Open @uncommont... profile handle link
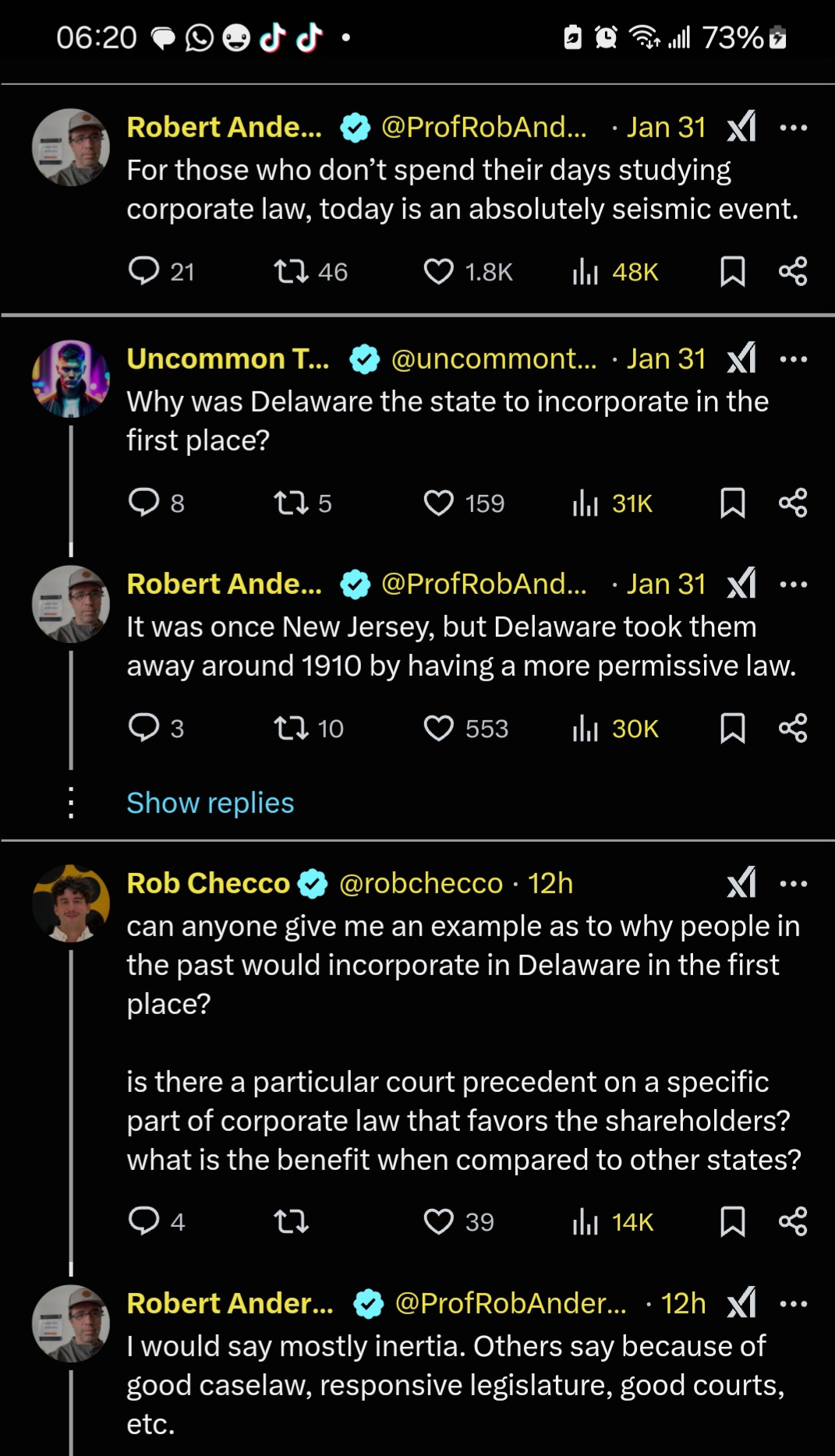Viewport: 835px width, 1456px height. click(x=494, y=359)
